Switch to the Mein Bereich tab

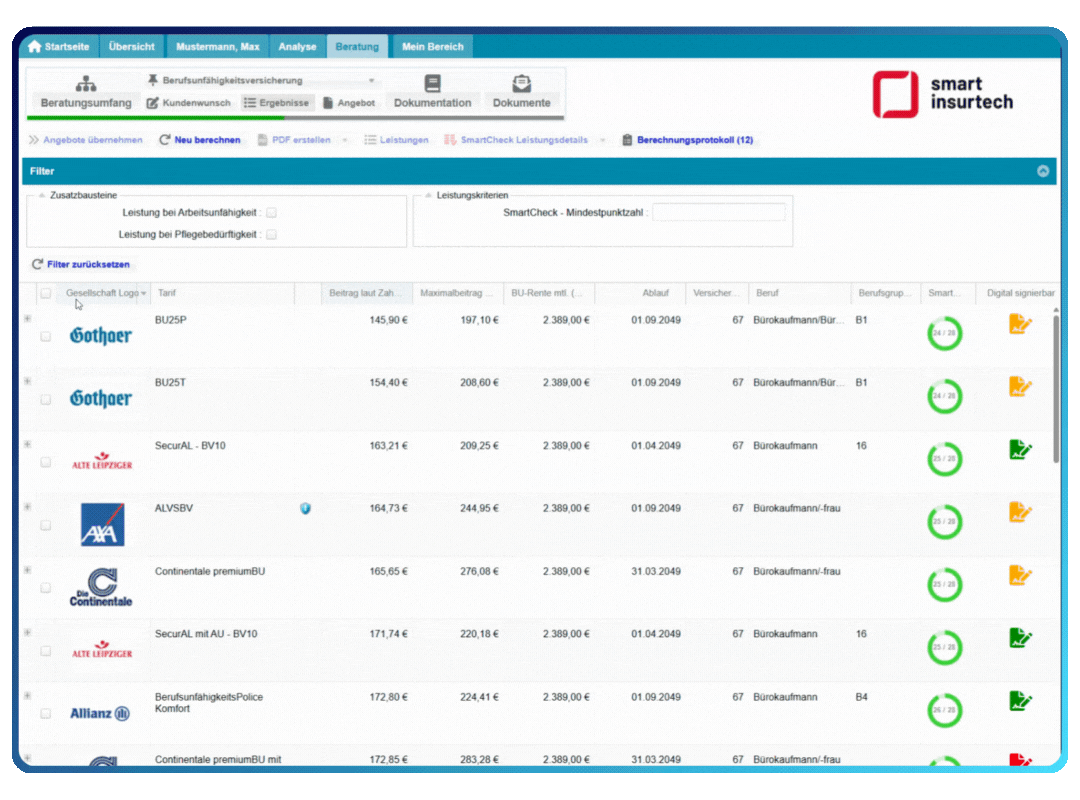[x=432, y=47]
